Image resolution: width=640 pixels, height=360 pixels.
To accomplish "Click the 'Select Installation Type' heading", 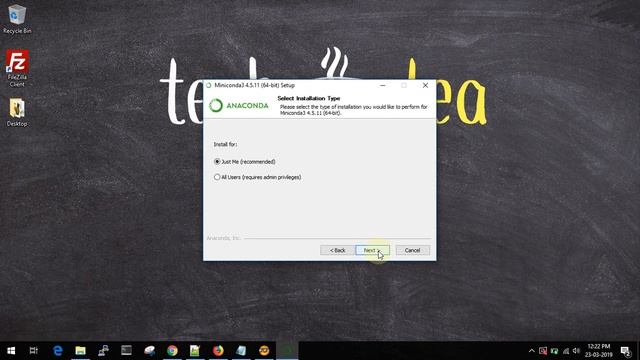I will [309, 98].
